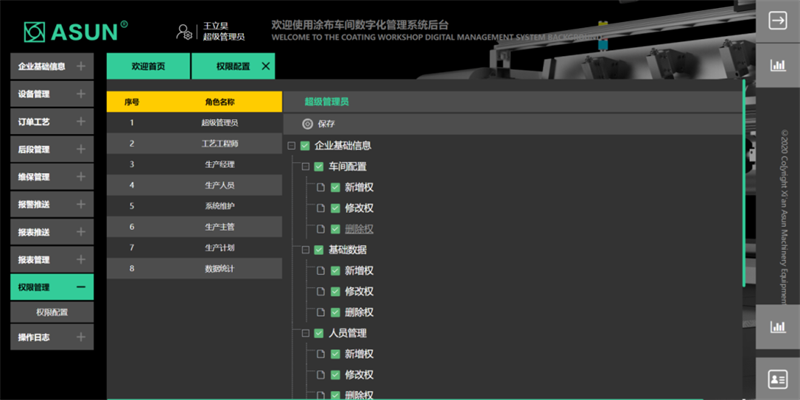Toggle 修改权 checkbox under 基础数据
The height and width of the screenshot is (400, 800).
336,291
